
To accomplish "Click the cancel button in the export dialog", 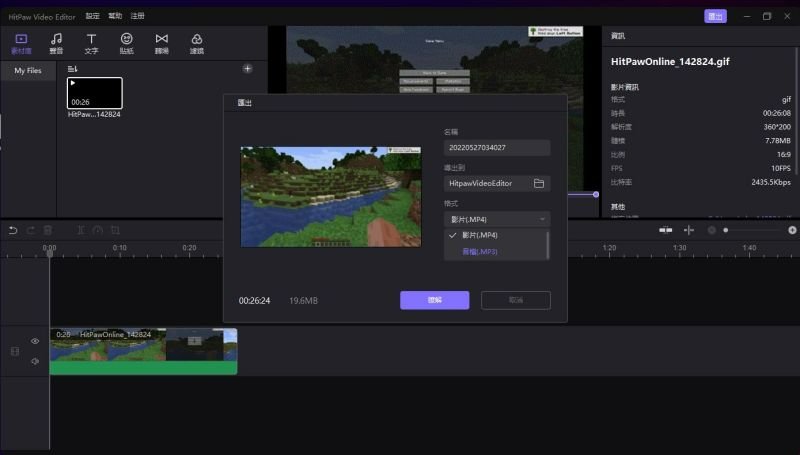I will [x=516, y=300].
